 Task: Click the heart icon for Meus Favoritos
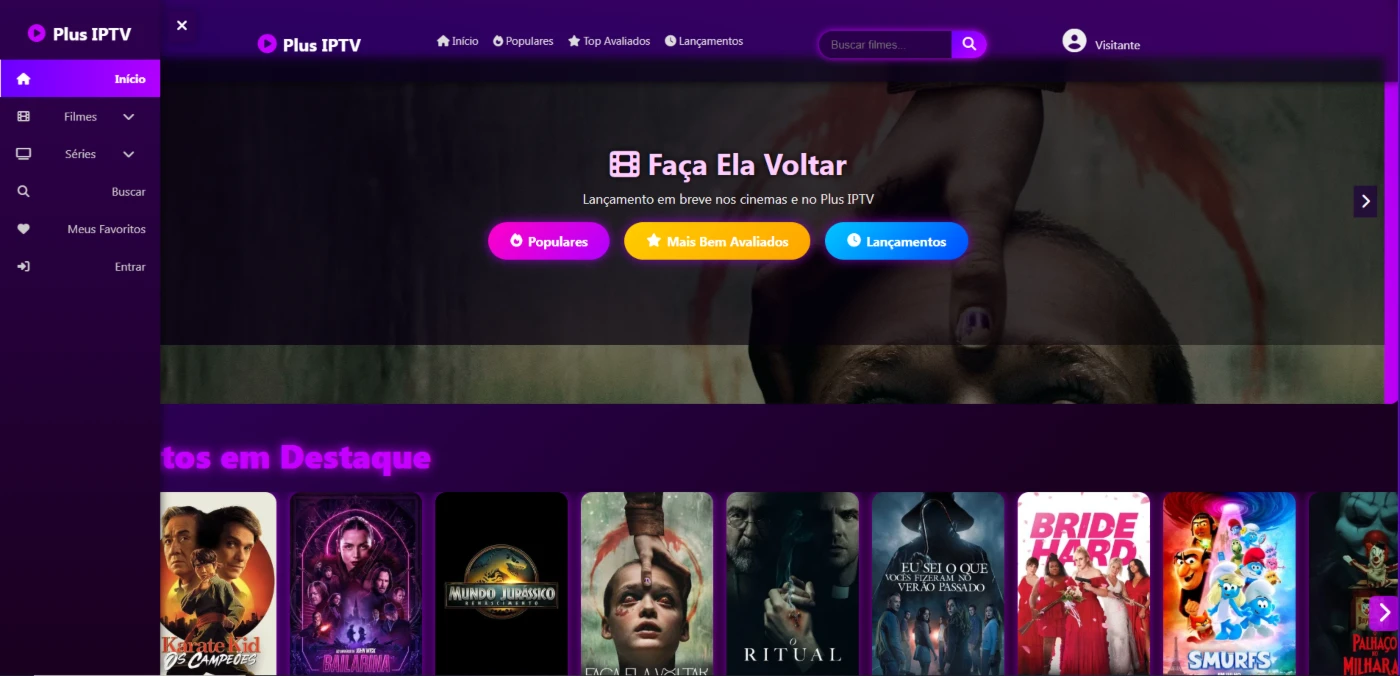pos(24,229)
